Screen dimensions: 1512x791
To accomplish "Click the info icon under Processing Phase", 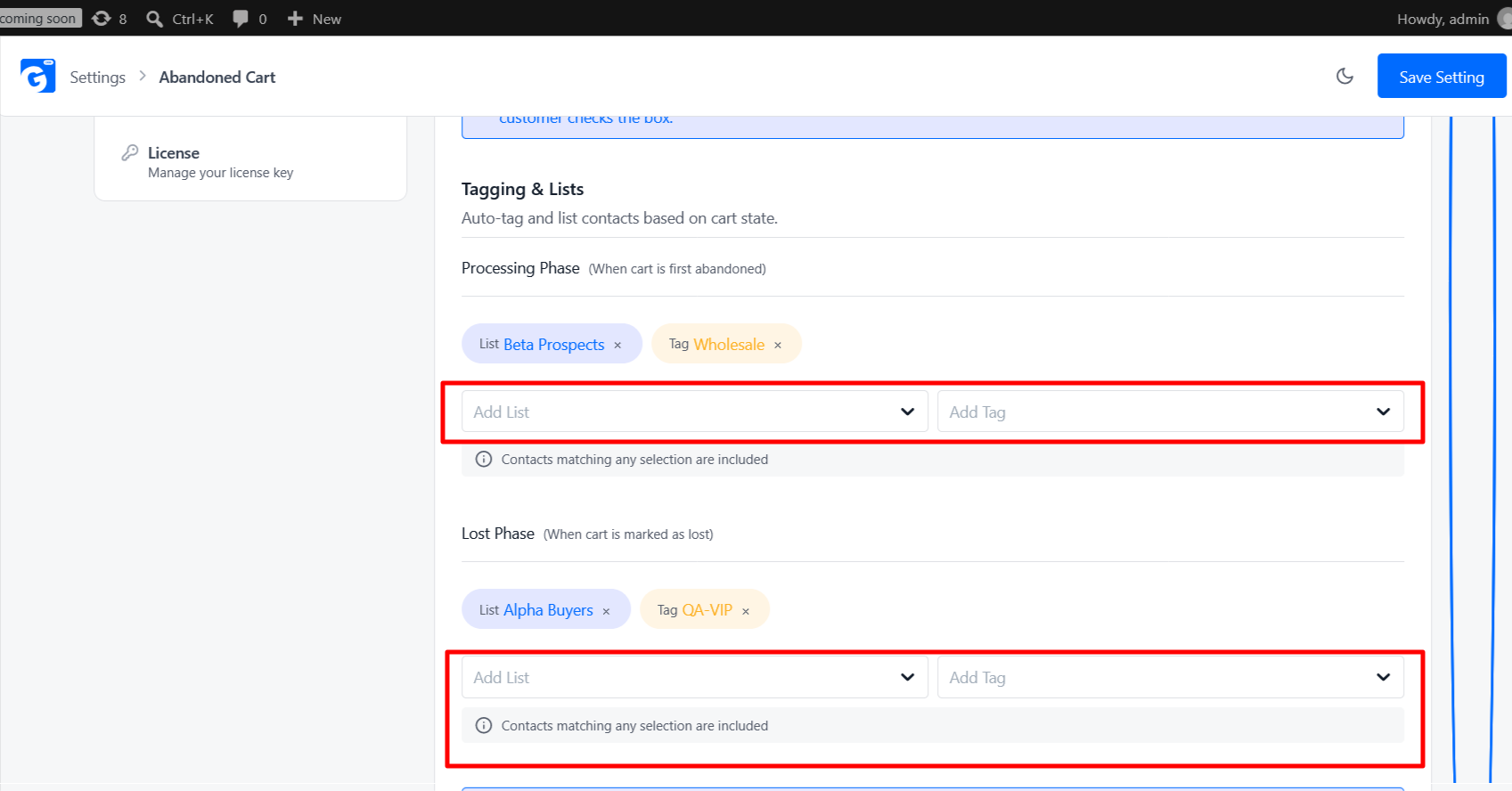I will pyautogui.click(x=484, y=459).
